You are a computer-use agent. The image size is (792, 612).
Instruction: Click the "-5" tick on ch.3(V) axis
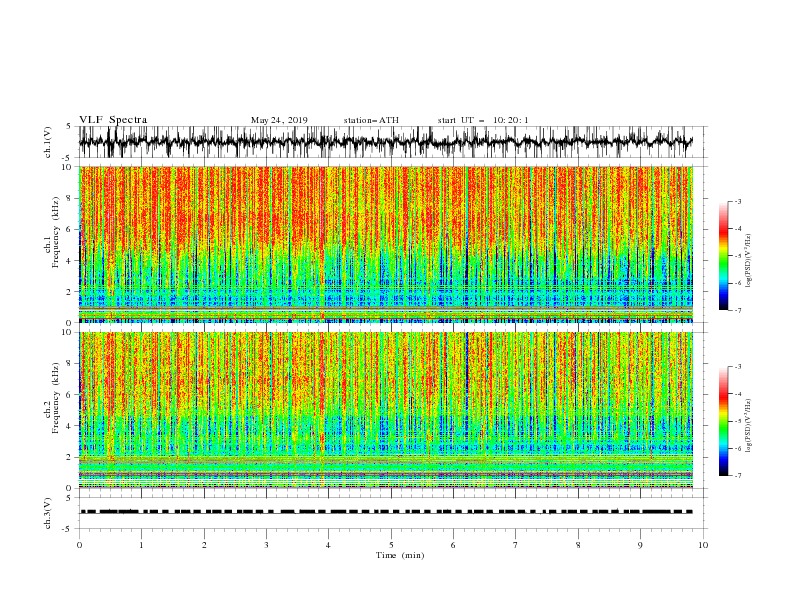click(x=68, y=529)
